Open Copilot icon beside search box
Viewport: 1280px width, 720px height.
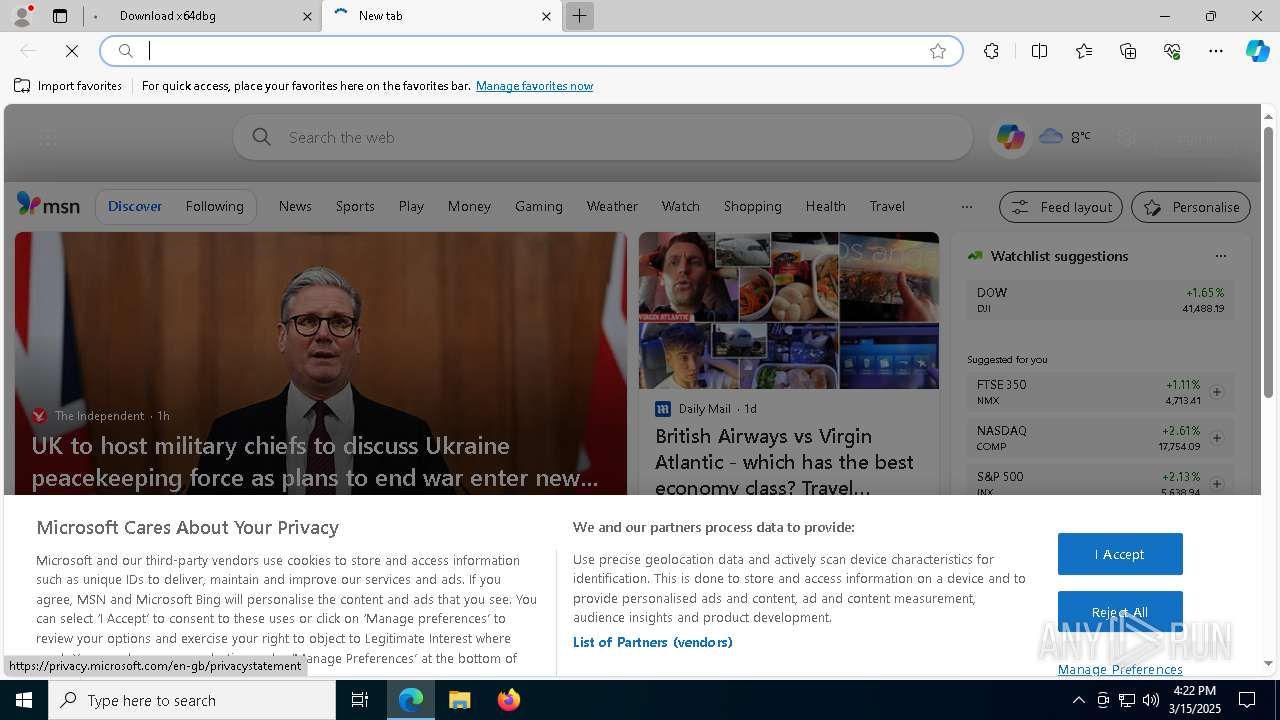coord(1010,137)
